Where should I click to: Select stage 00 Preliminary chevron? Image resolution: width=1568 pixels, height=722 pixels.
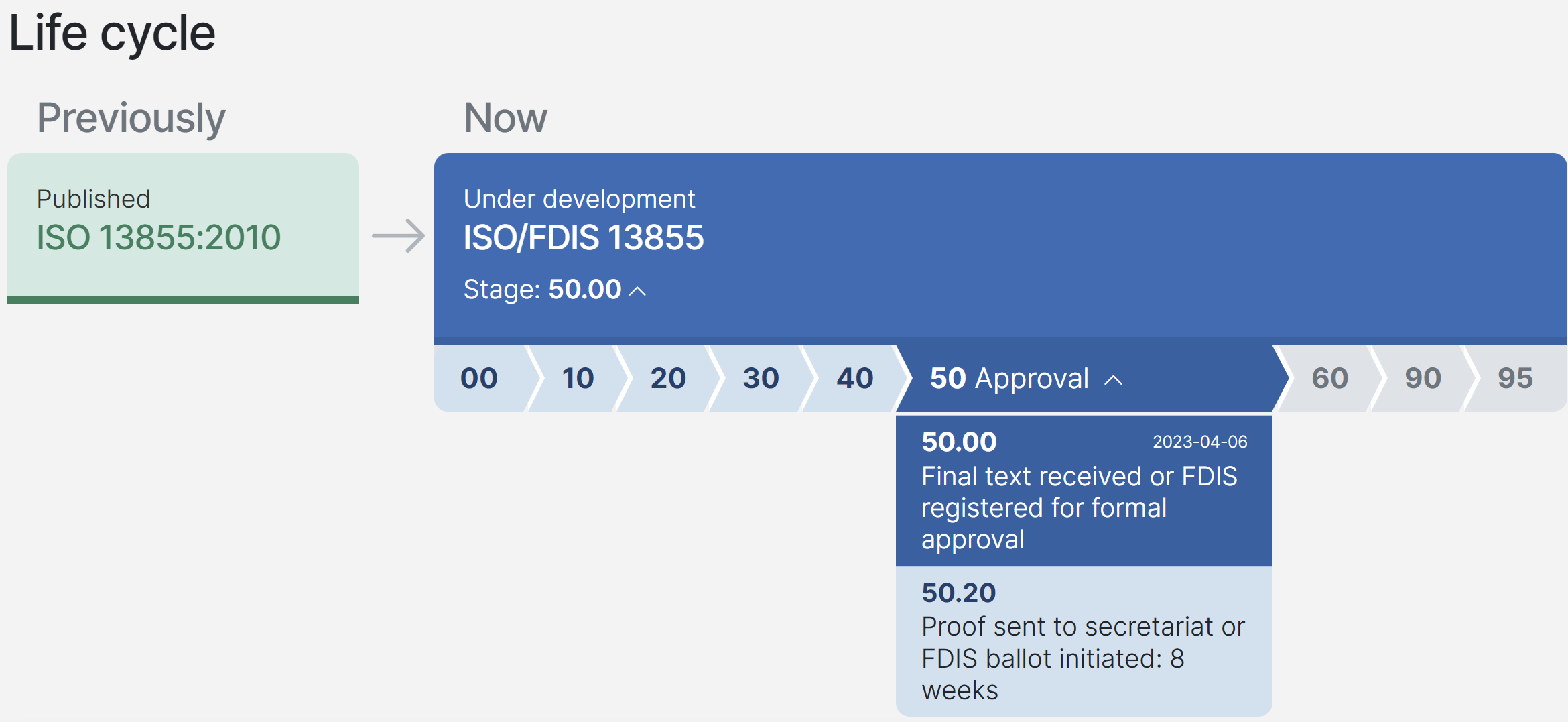(x=478, y=378)
